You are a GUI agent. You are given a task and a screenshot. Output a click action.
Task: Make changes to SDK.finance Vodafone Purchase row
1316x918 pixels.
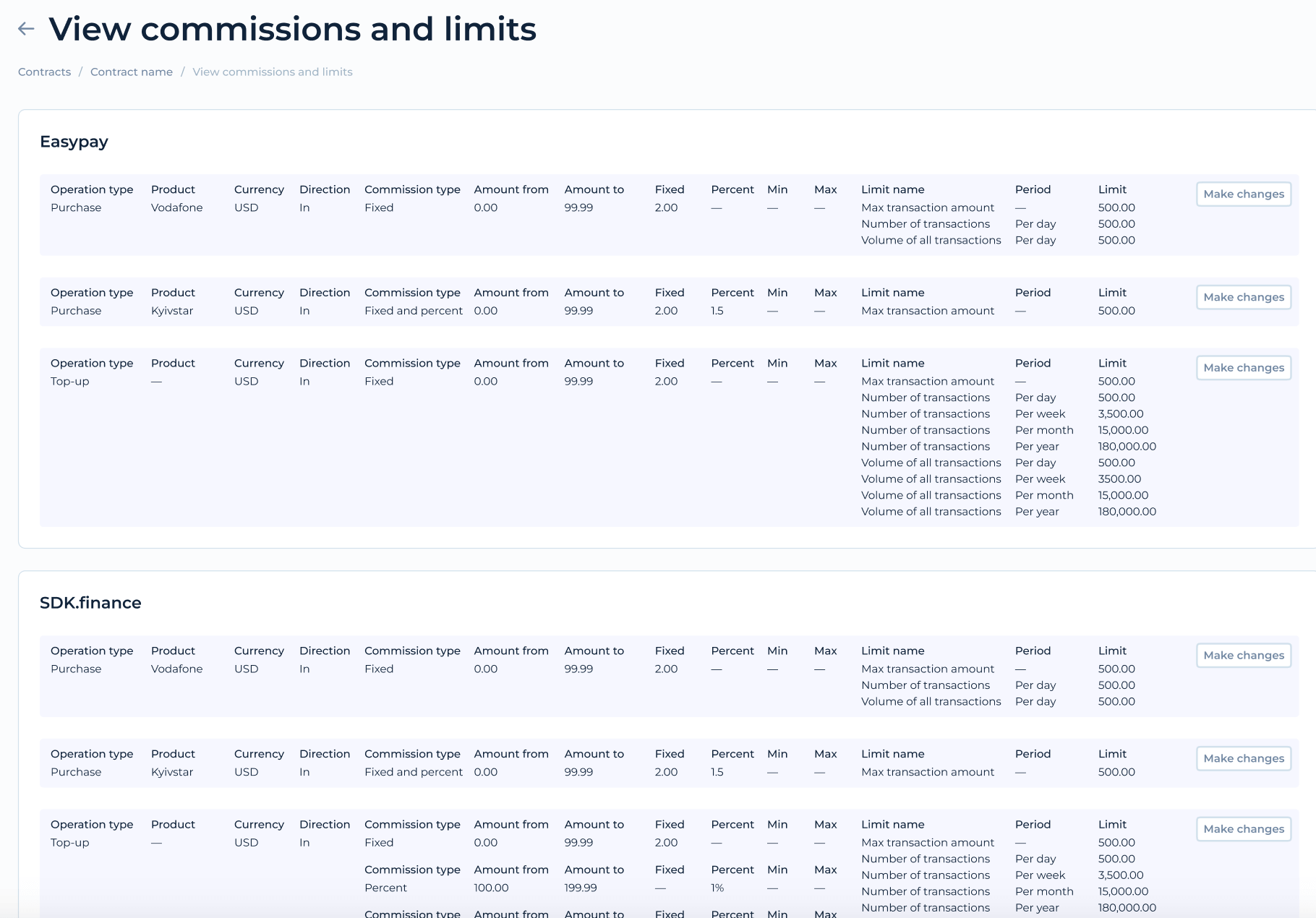click(1243, 655)
